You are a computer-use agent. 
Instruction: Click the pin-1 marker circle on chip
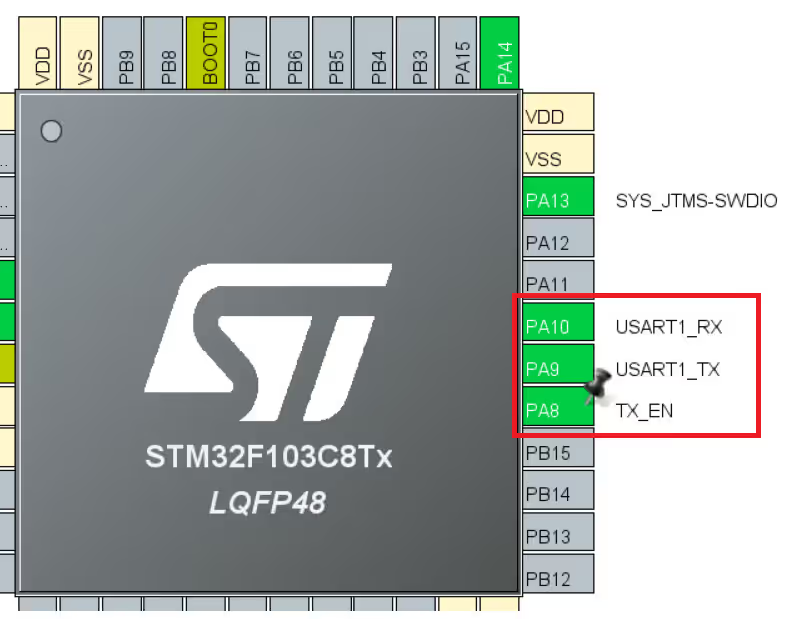pyautogui.click(x=51, y=131)
